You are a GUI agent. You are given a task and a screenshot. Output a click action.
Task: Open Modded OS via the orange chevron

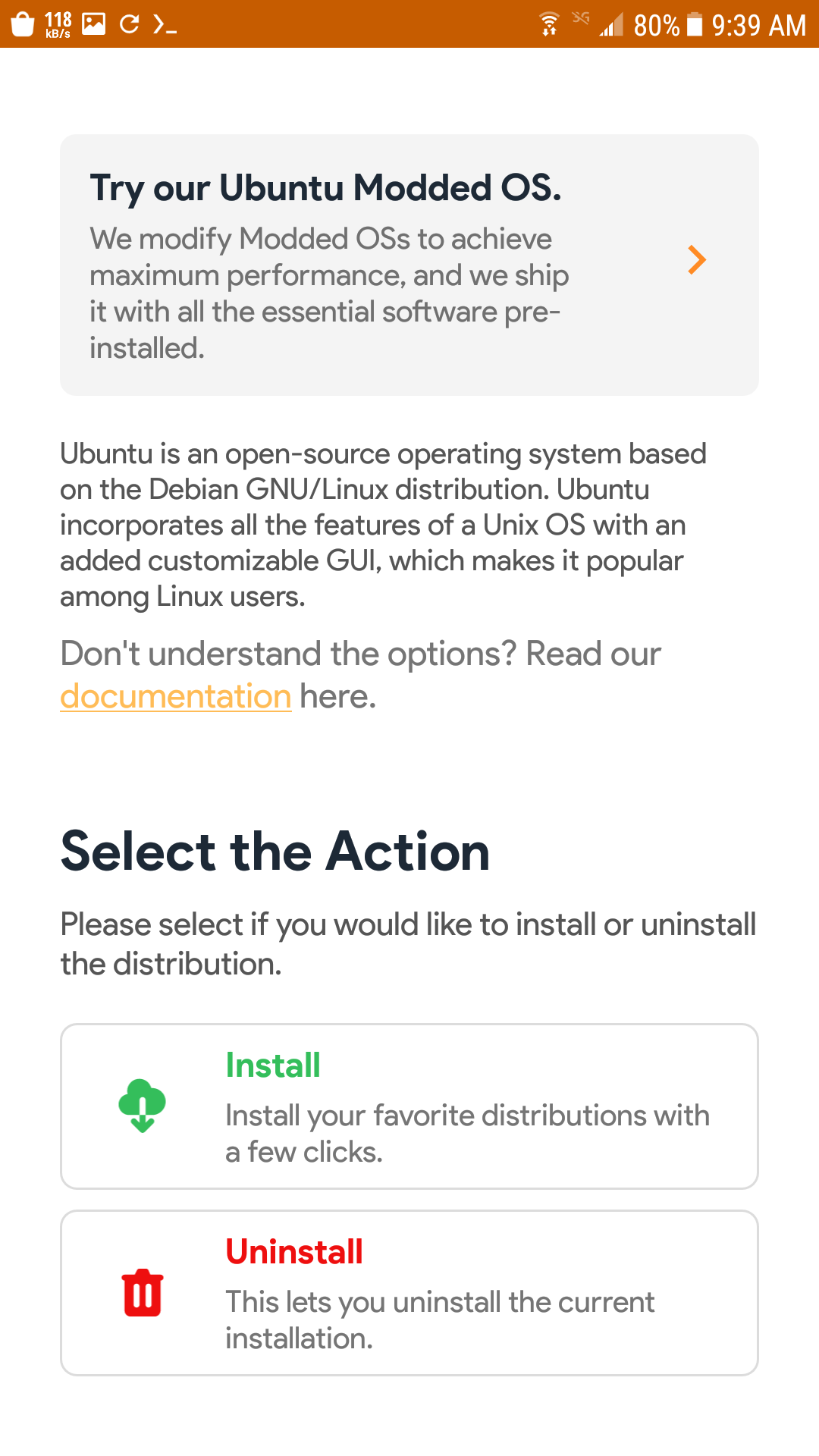[696, 259]
